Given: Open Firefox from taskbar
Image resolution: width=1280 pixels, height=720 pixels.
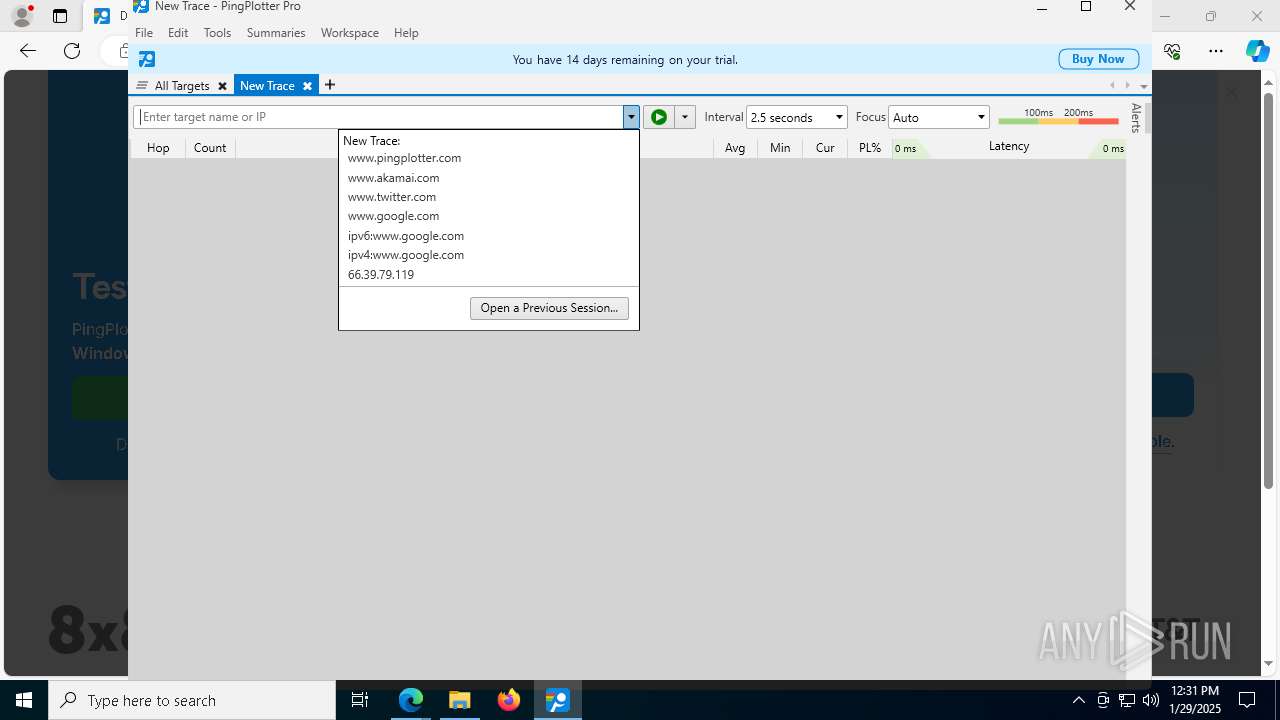Looking at the screenshot, I should 509,700.
